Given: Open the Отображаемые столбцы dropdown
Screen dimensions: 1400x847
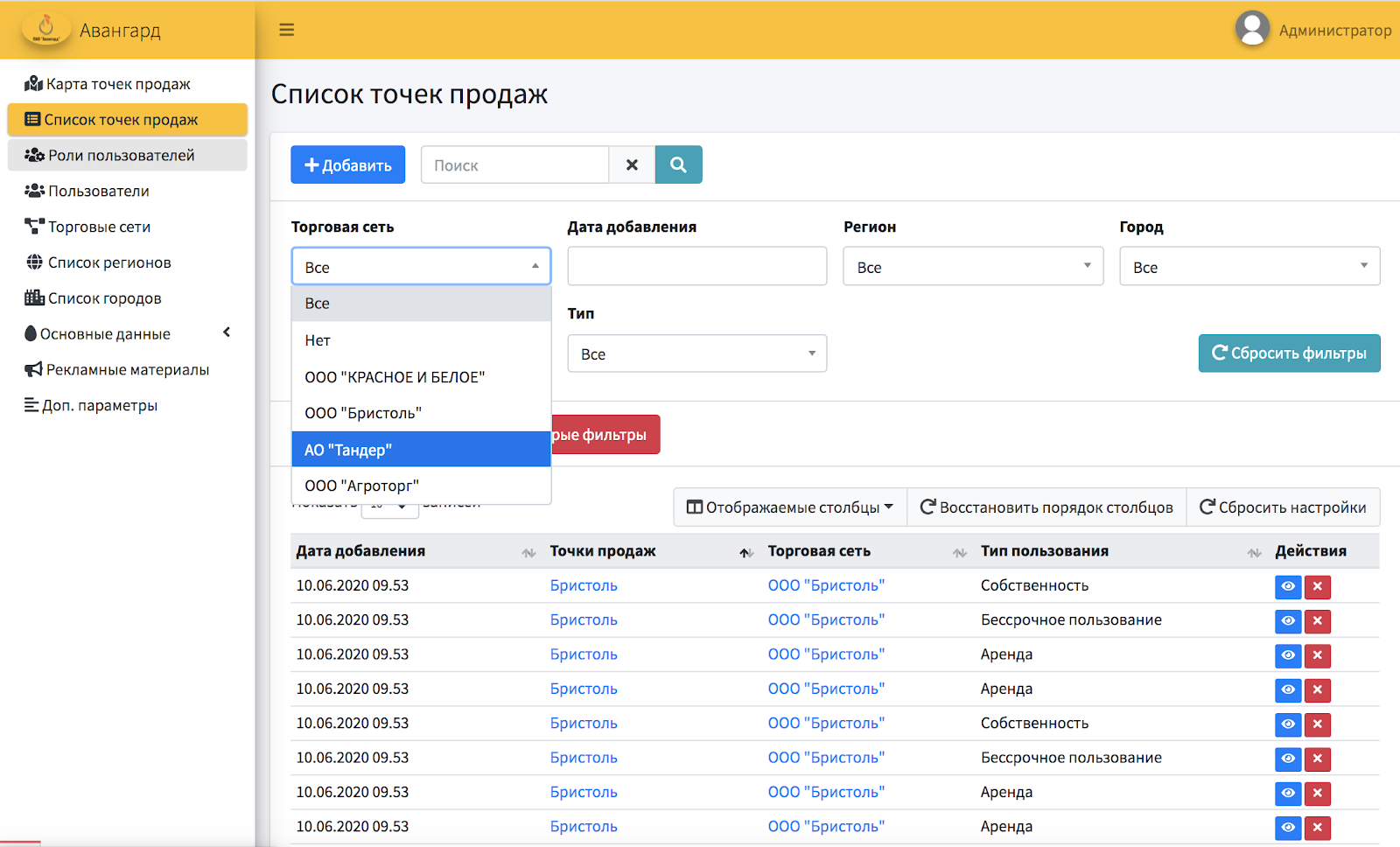Looking at the screenshot, I should click(790, 507).
